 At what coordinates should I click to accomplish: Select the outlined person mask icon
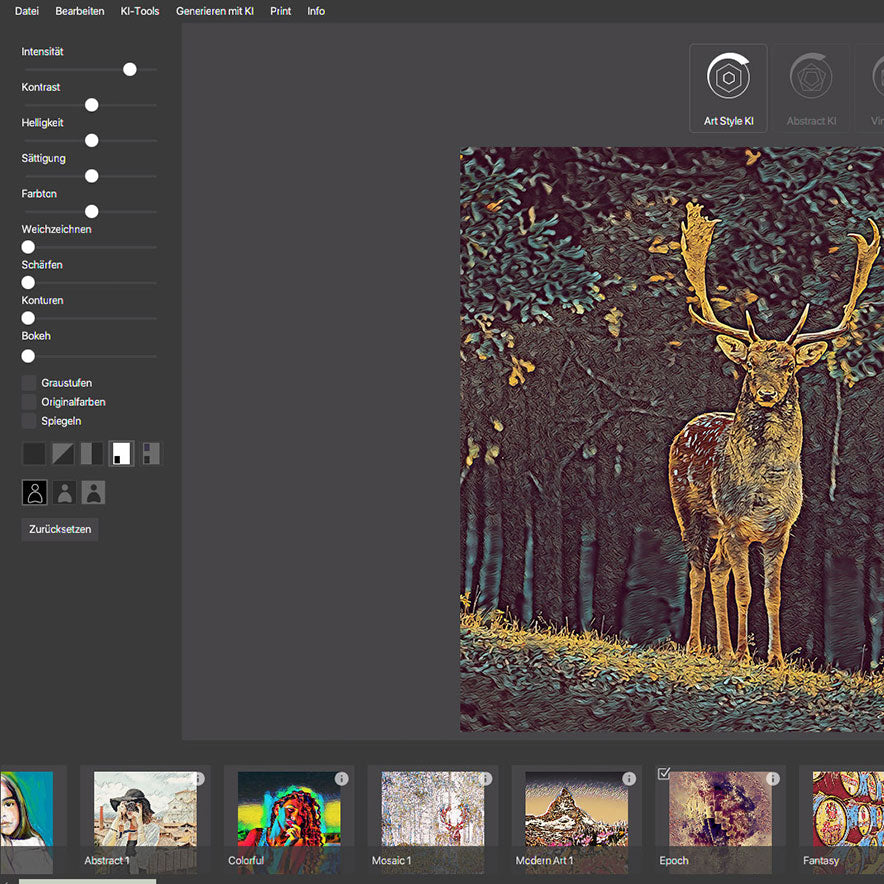pyautogui.click(x=34, y=492)
